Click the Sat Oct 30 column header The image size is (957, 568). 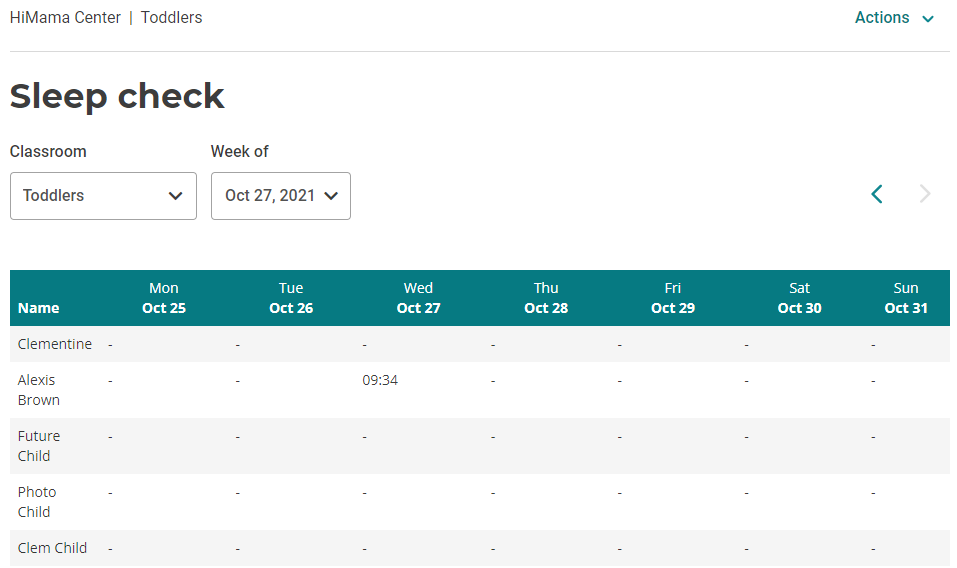[800, 298]
